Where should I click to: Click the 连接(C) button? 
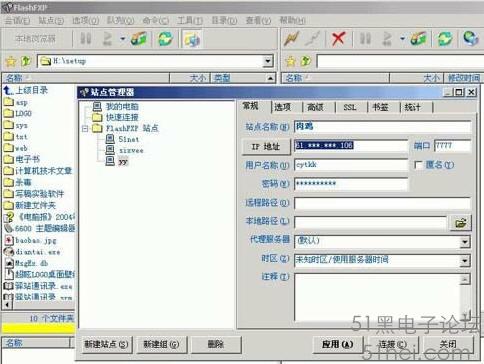tap(392, 344)
